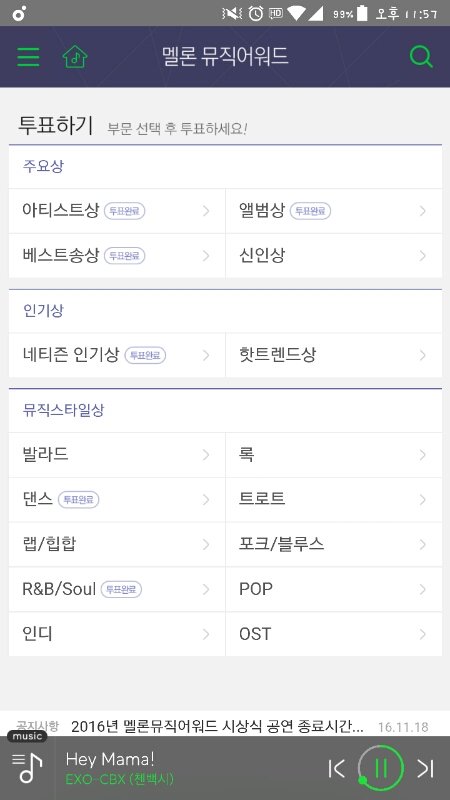This screenshot has height=800, width=450.
Task: Expand the 핫트렌드상 row chevron
Action: [x=422, y=355]
